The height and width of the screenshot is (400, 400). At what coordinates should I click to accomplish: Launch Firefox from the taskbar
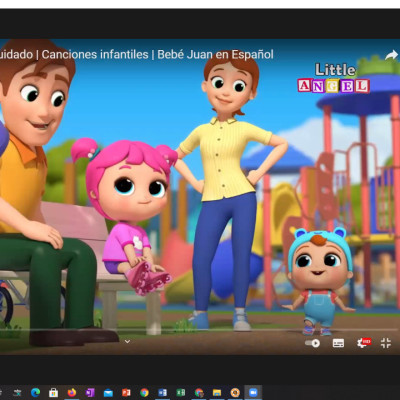click(x=72, y=392)
